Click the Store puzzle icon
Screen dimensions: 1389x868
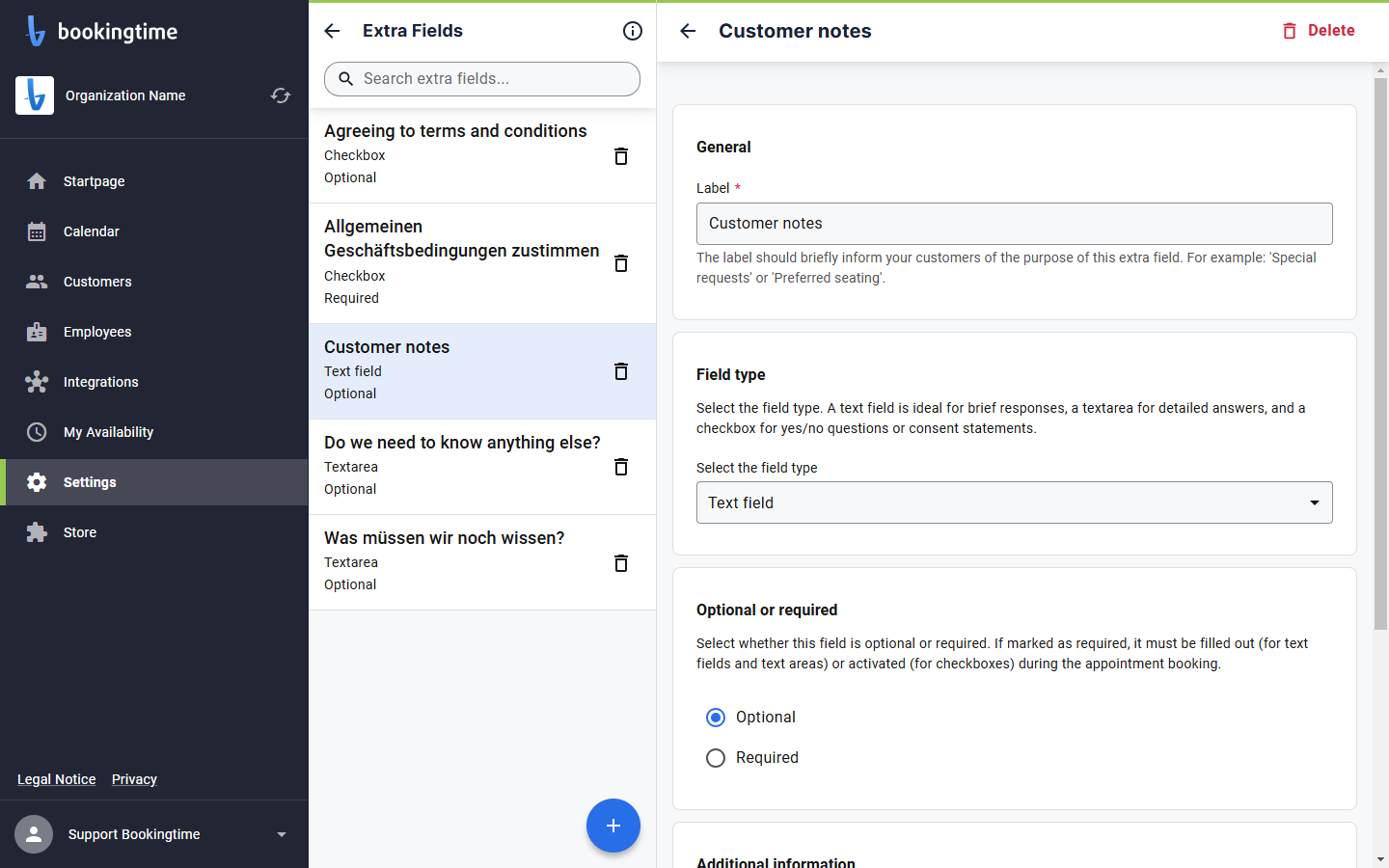pos(37,532)
